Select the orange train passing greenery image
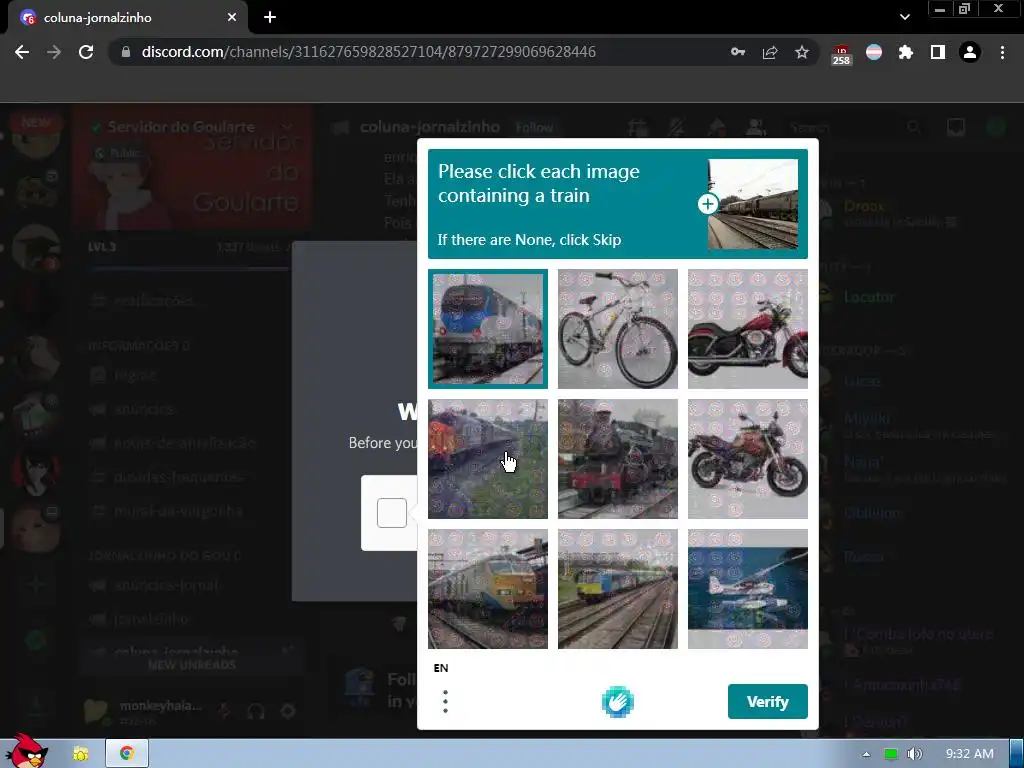Image resolution: width=1024 pixels, height=768 pixels. [x=488, y=458]
